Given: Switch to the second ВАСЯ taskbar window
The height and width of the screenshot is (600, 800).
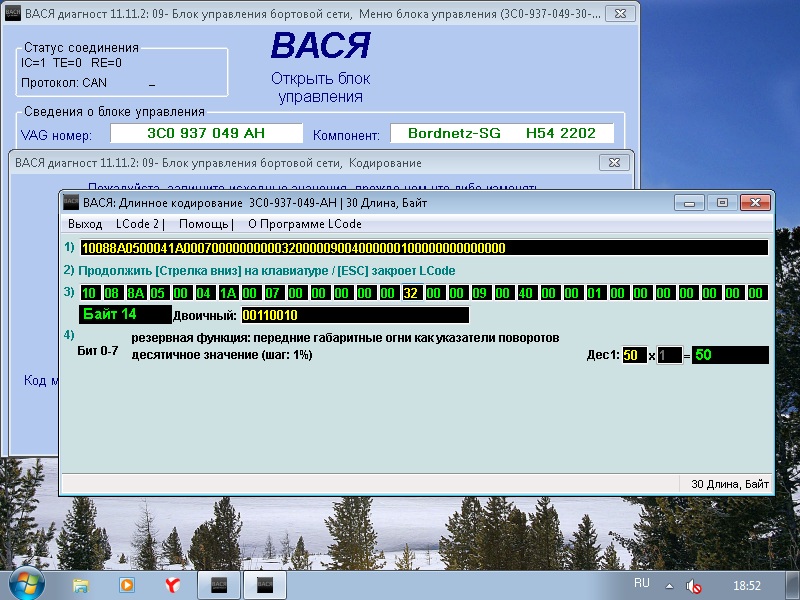Looking at the screenshot, I should [x=266, y=584].
